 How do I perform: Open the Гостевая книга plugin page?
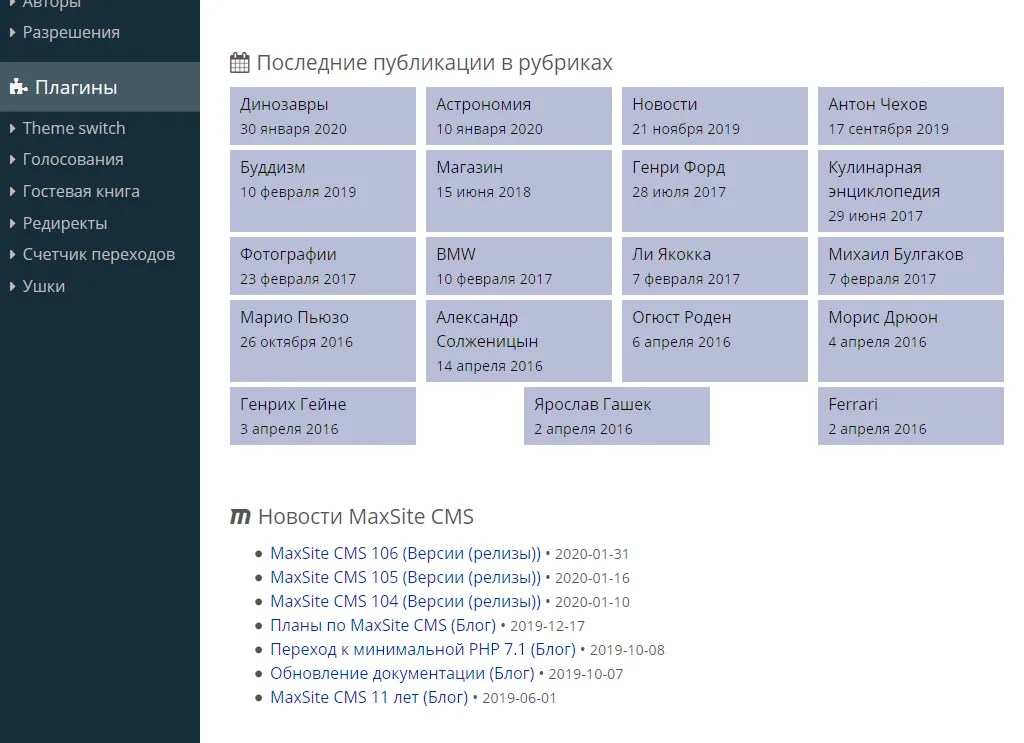click(81, 191)
